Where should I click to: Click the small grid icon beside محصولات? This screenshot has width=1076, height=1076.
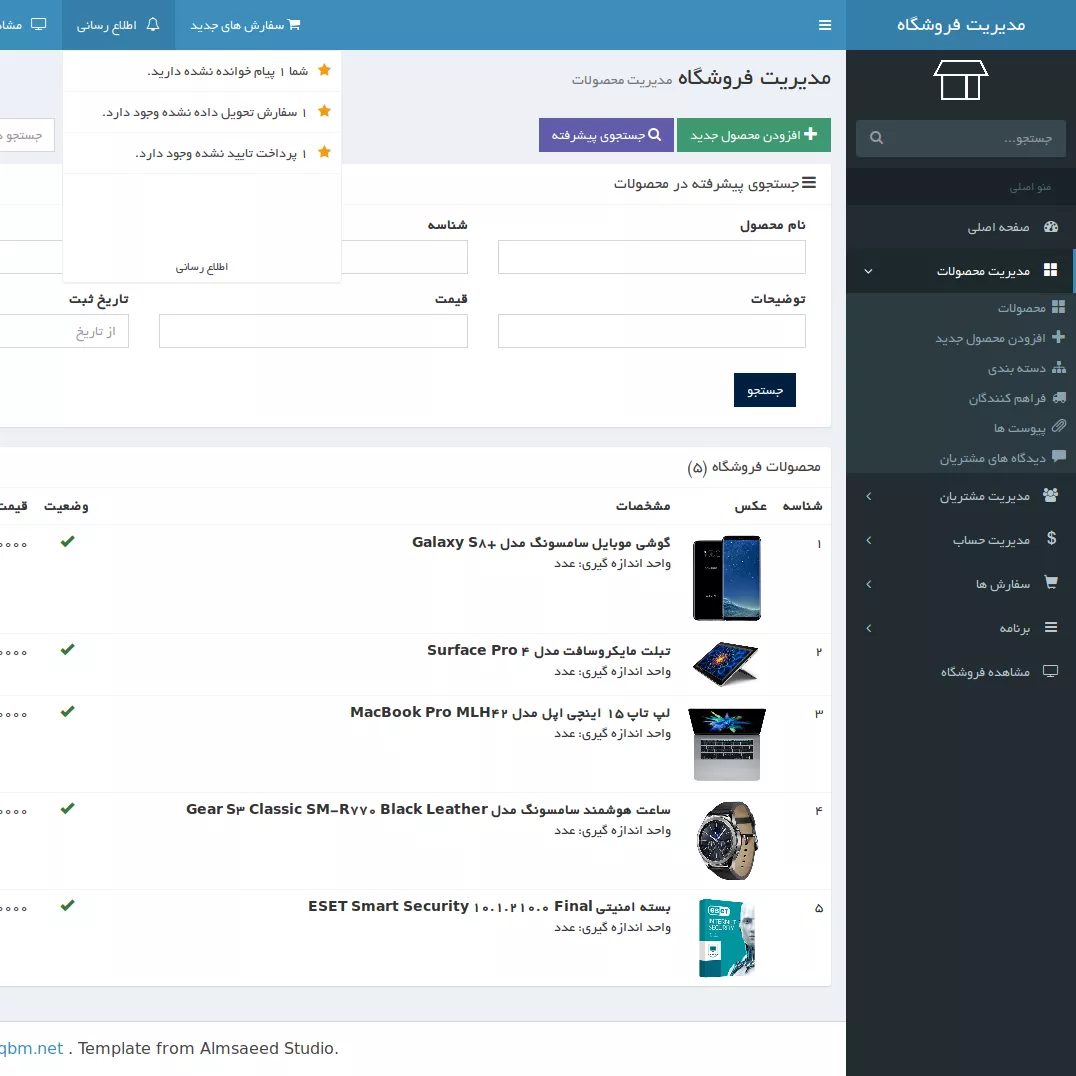click(x=1059, y=307)
